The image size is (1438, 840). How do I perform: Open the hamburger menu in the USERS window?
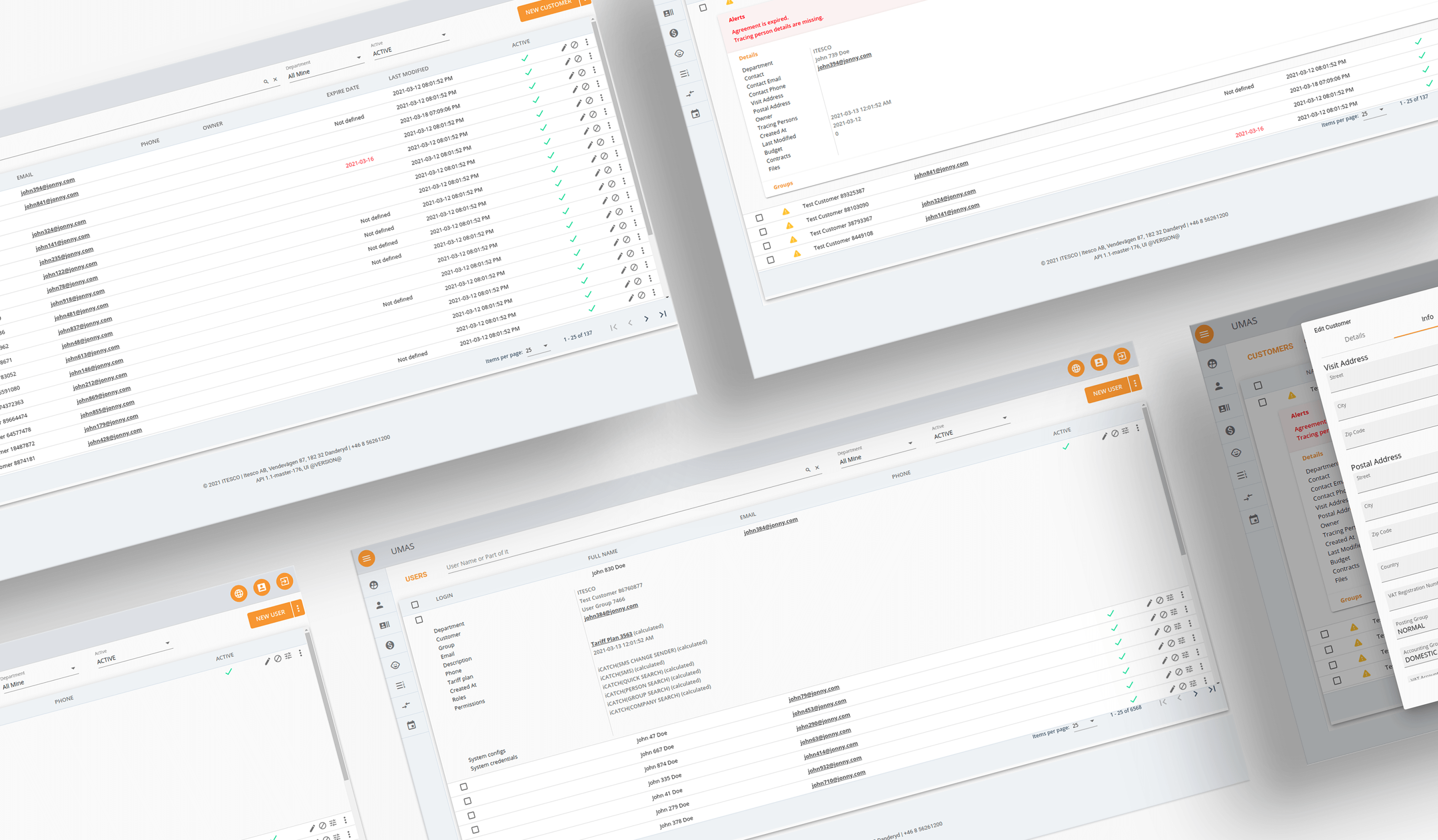click(366, 558)
